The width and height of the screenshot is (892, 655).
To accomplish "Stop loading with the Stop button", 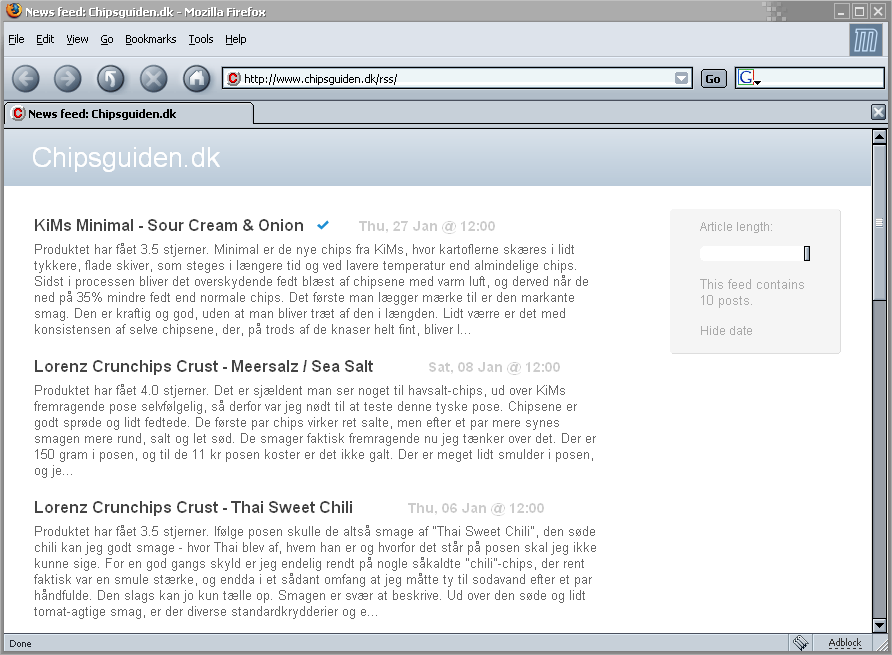I will pyautogui.click(x=154, y=79).
